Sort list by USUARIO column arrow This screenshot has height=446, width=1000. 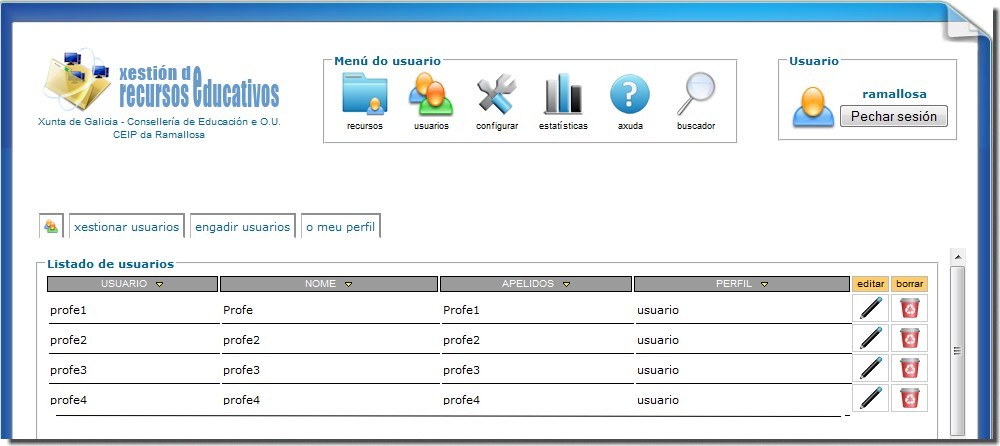[160, 285]
